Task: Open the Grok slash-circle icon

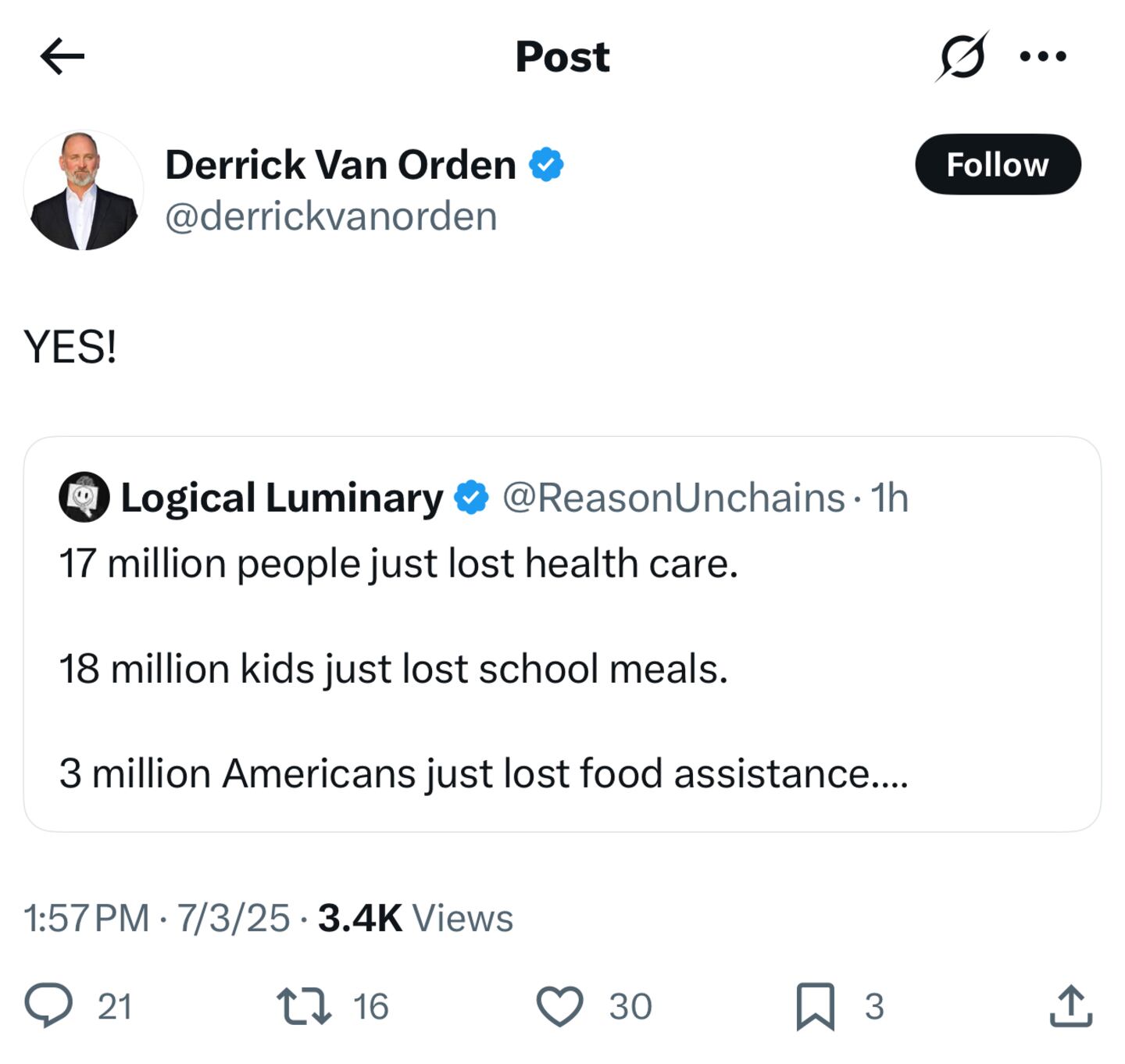Action: [962, 57]
